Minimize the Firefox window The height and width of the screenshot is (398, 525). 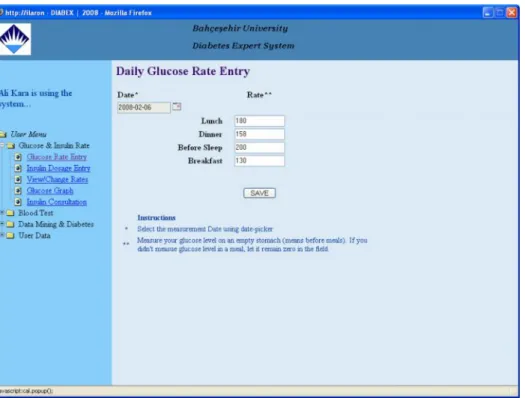click(488, 13)
